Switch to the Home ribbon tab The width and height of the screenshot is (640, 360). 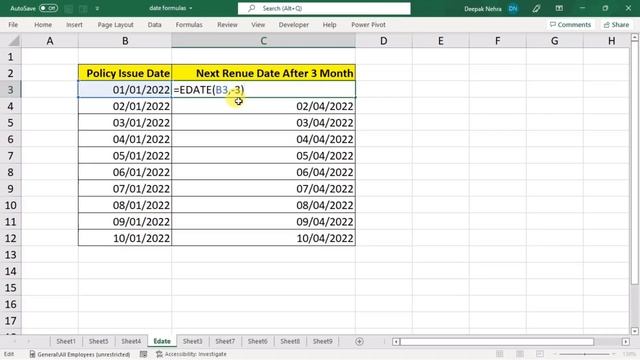point(43,24)
